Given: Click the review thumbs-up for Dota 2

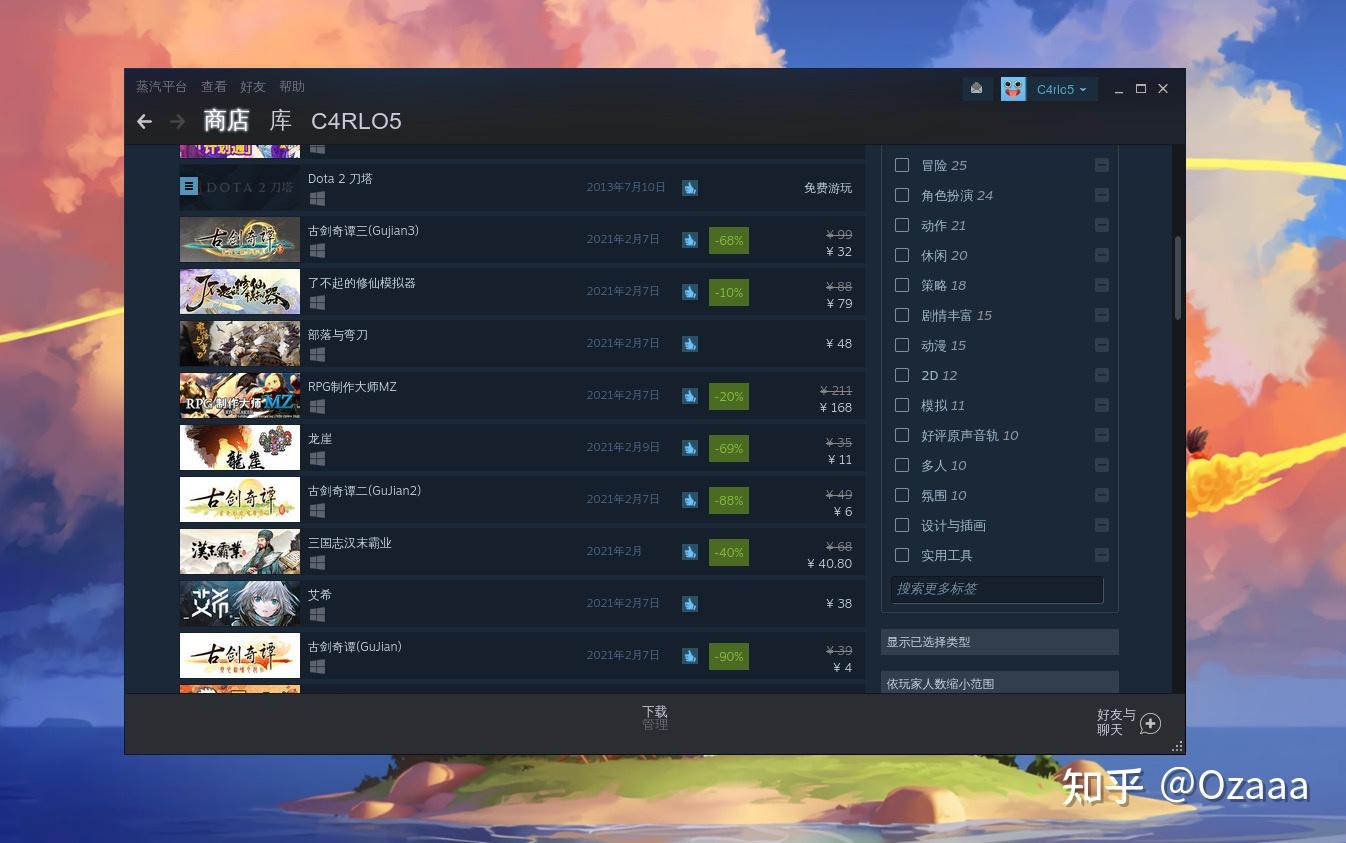Looking at the screenshot, I should (x=690, y=187).
